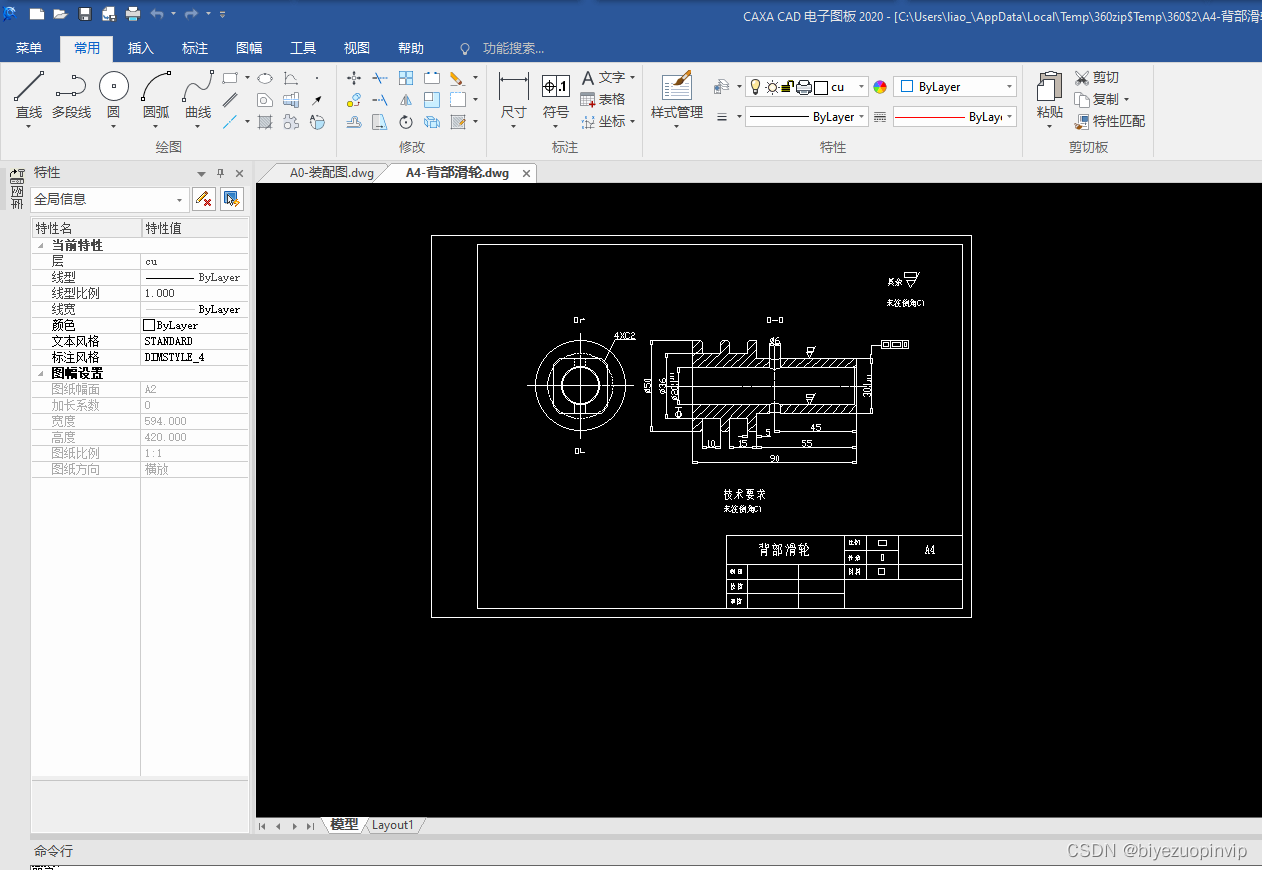Click the save icon in title bar
1262x870 pixels.
tap(85, 14)
